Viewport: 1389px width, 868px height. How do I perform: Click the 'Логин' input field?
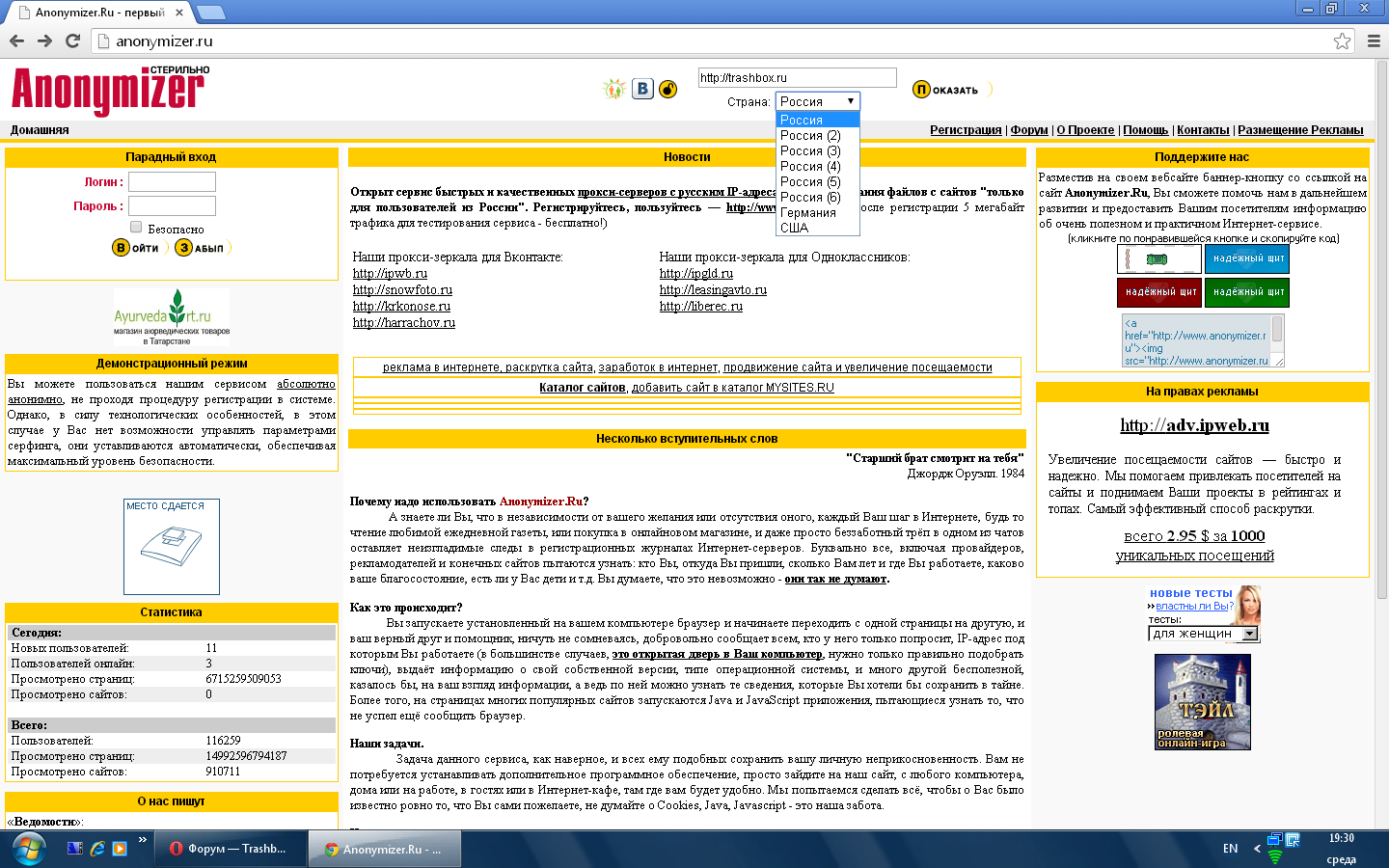(172, 181)
